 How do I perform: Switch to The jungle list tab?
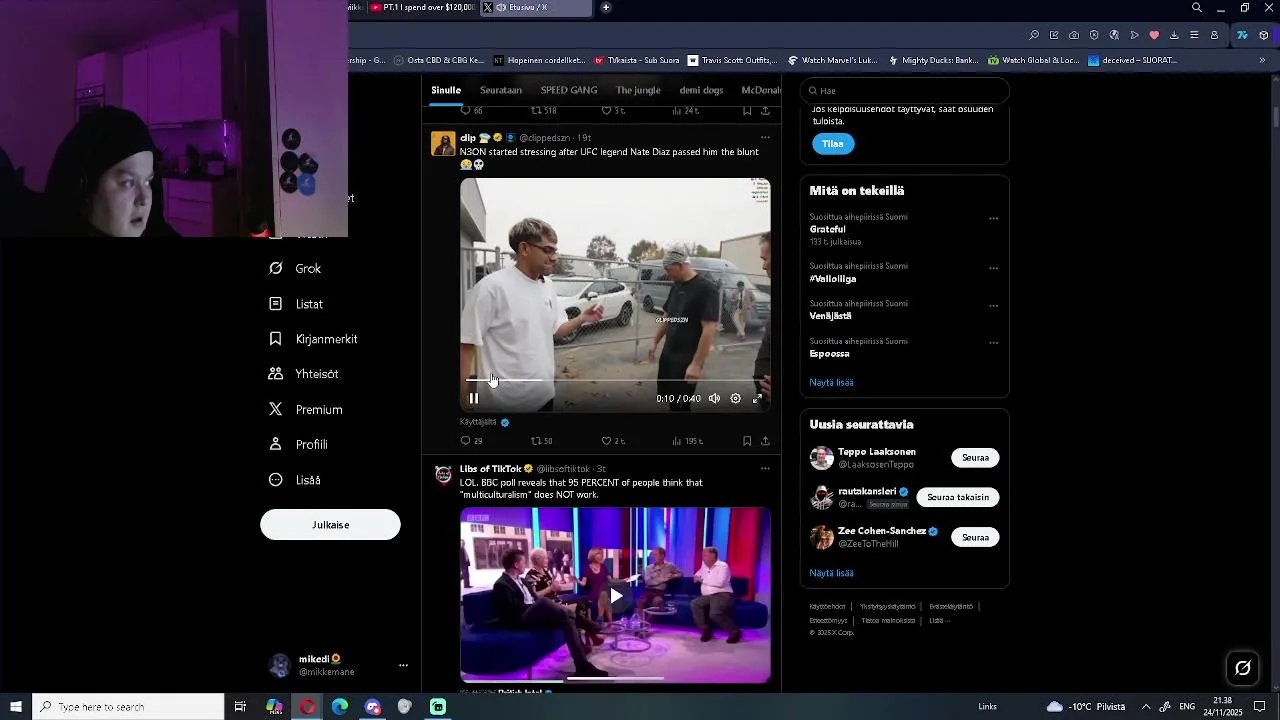coord(638,90)
